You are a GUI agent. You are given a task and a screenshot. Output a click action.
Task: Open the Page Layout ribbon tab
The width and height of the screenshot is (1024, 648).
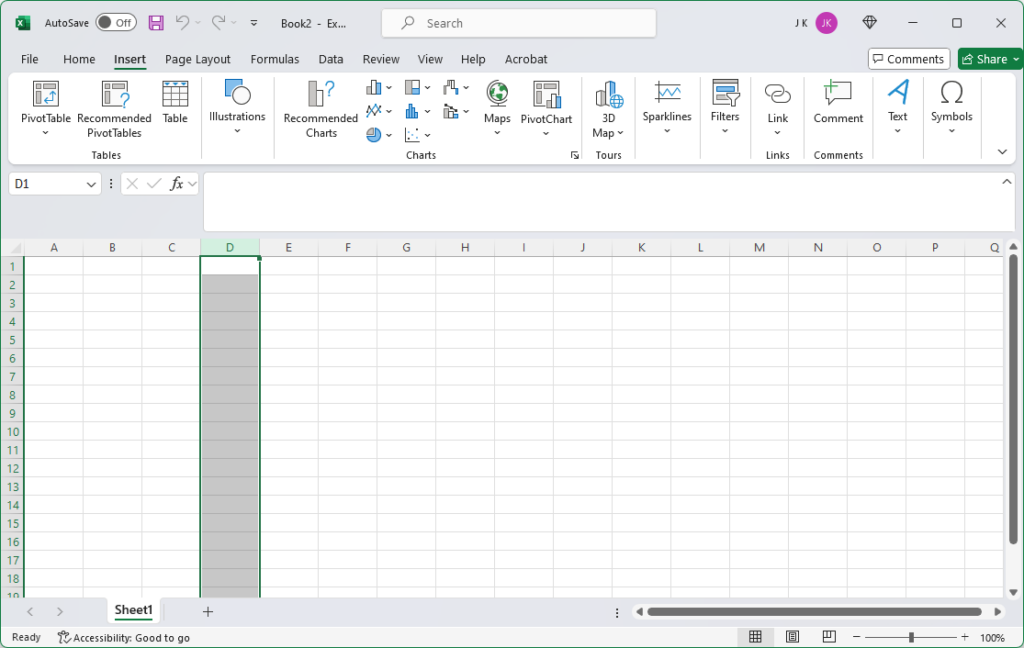[197, 59]
